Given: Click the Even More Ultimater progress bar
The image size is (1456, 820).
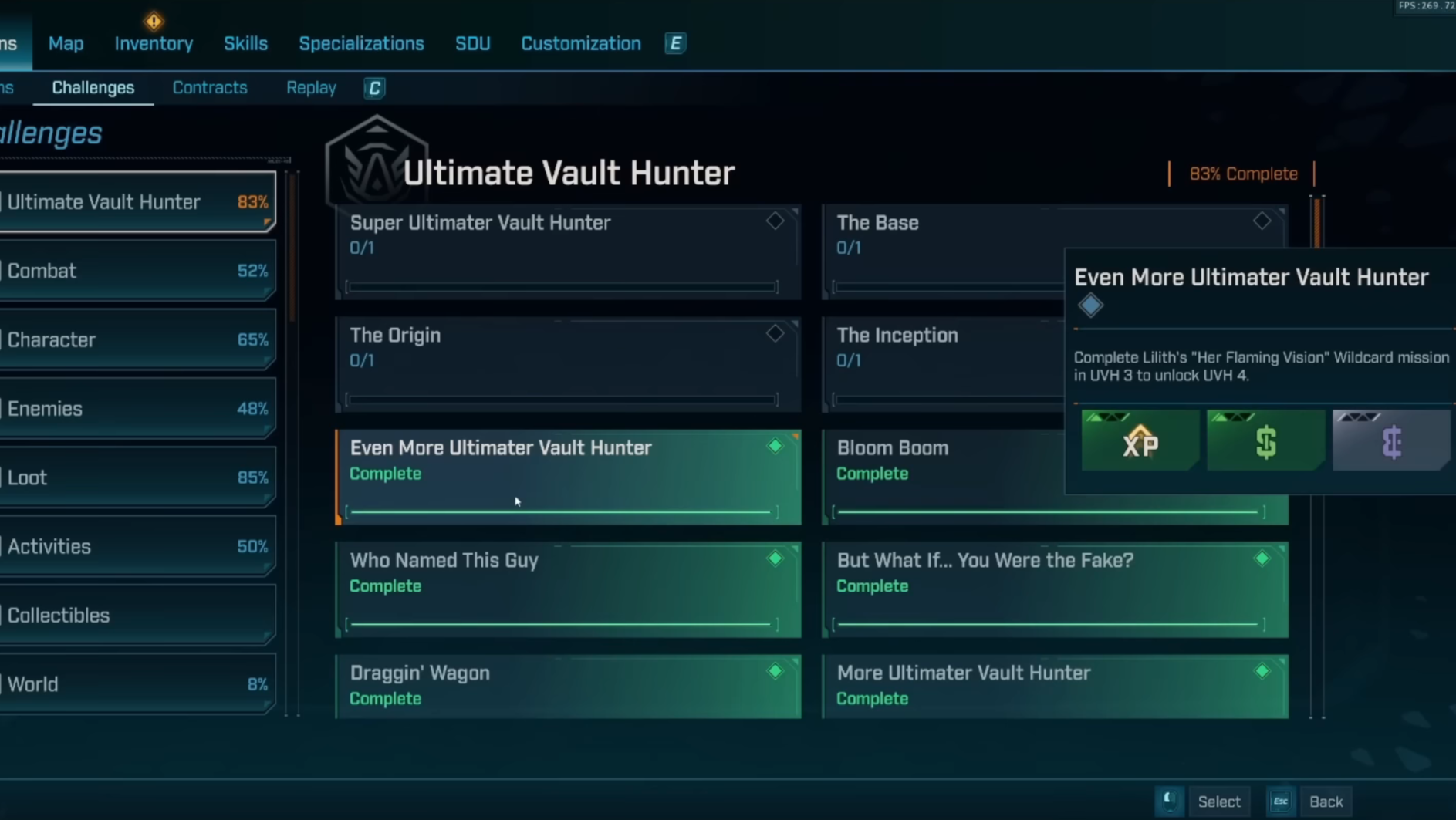Looking at the screenshot, I should [561, 511].
